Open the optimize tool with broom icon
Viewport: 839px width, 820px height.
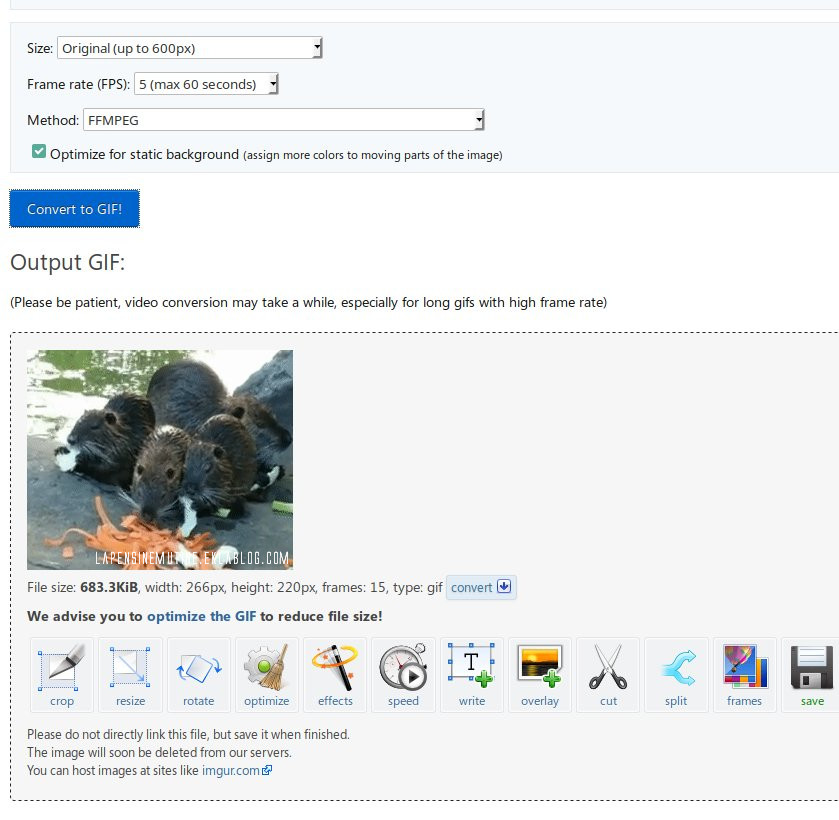point(267,674)
